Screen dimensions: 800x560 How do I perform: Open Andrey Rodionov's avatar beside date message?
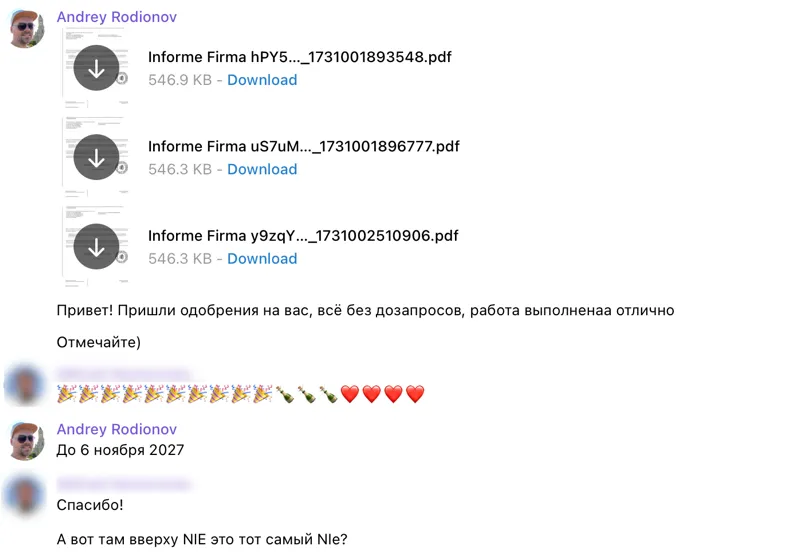27,441
